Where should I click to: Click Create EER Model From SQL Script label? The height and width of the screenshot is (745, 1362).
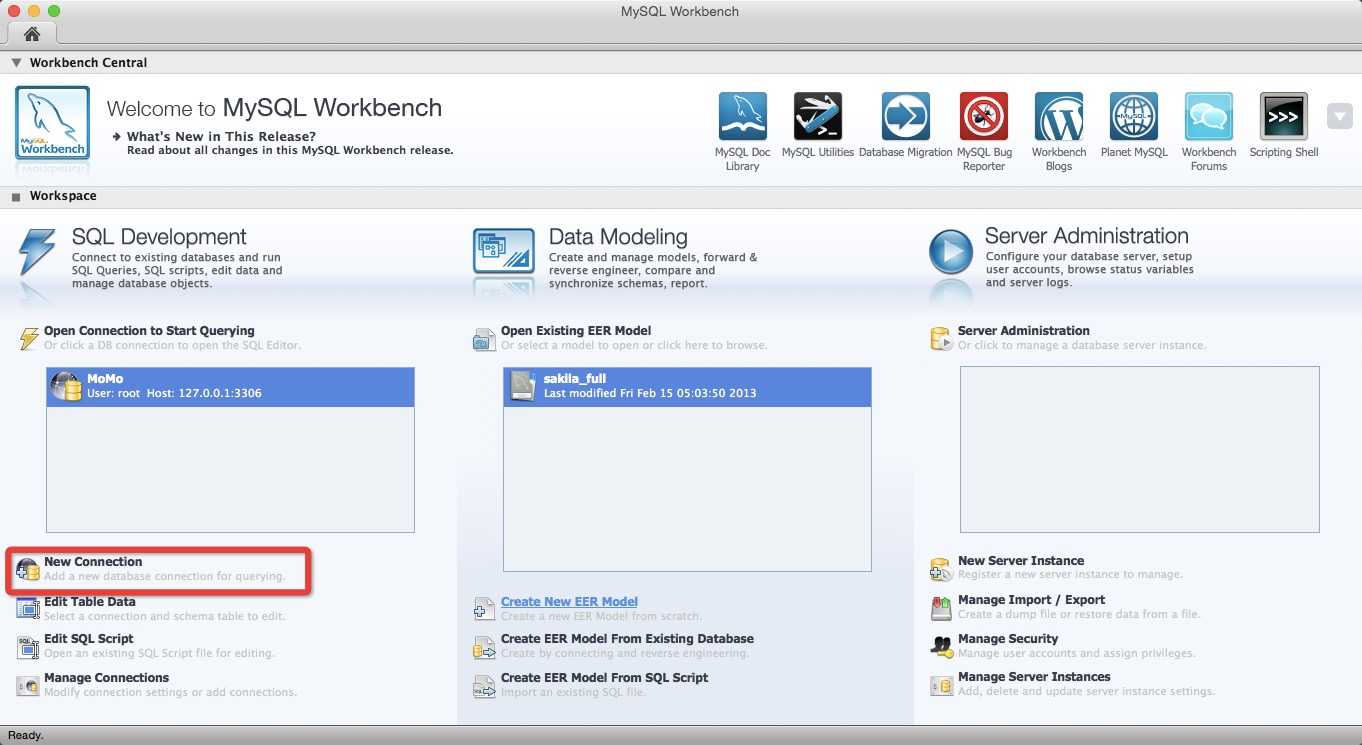click(604, 678)
